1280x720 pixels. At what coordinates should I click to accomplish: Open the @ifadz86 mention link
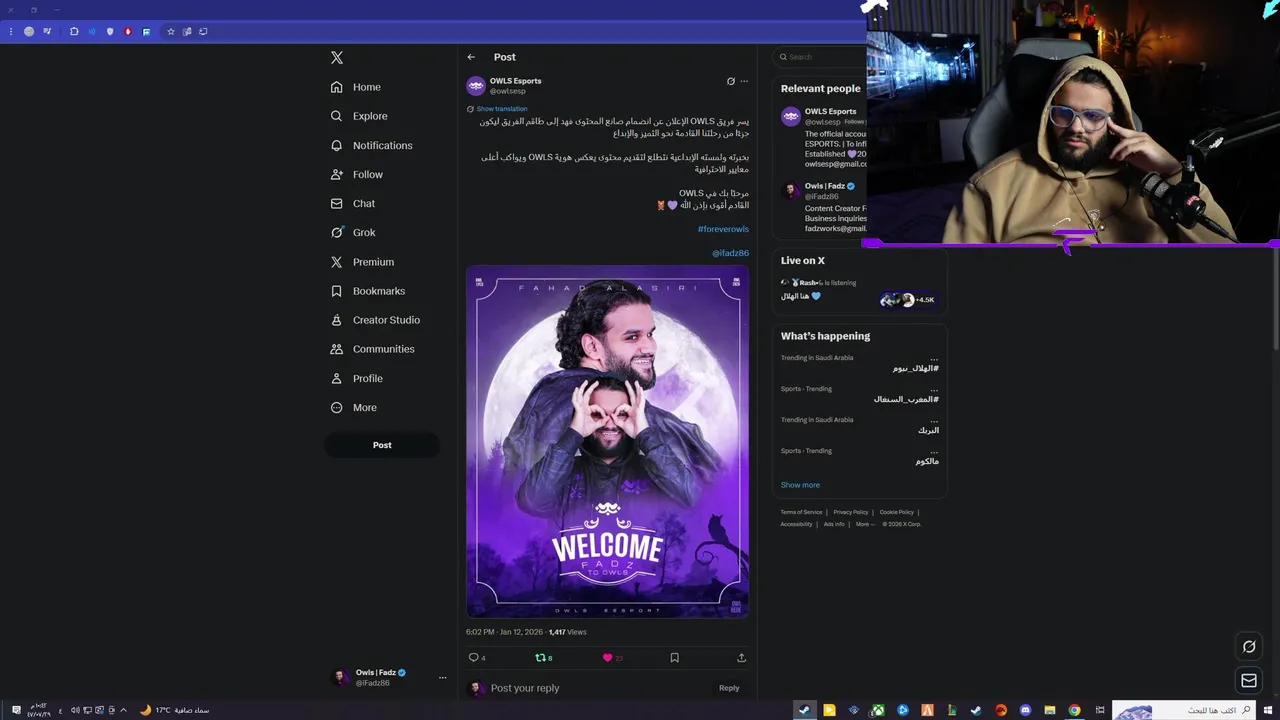click(x=730, y=253)
